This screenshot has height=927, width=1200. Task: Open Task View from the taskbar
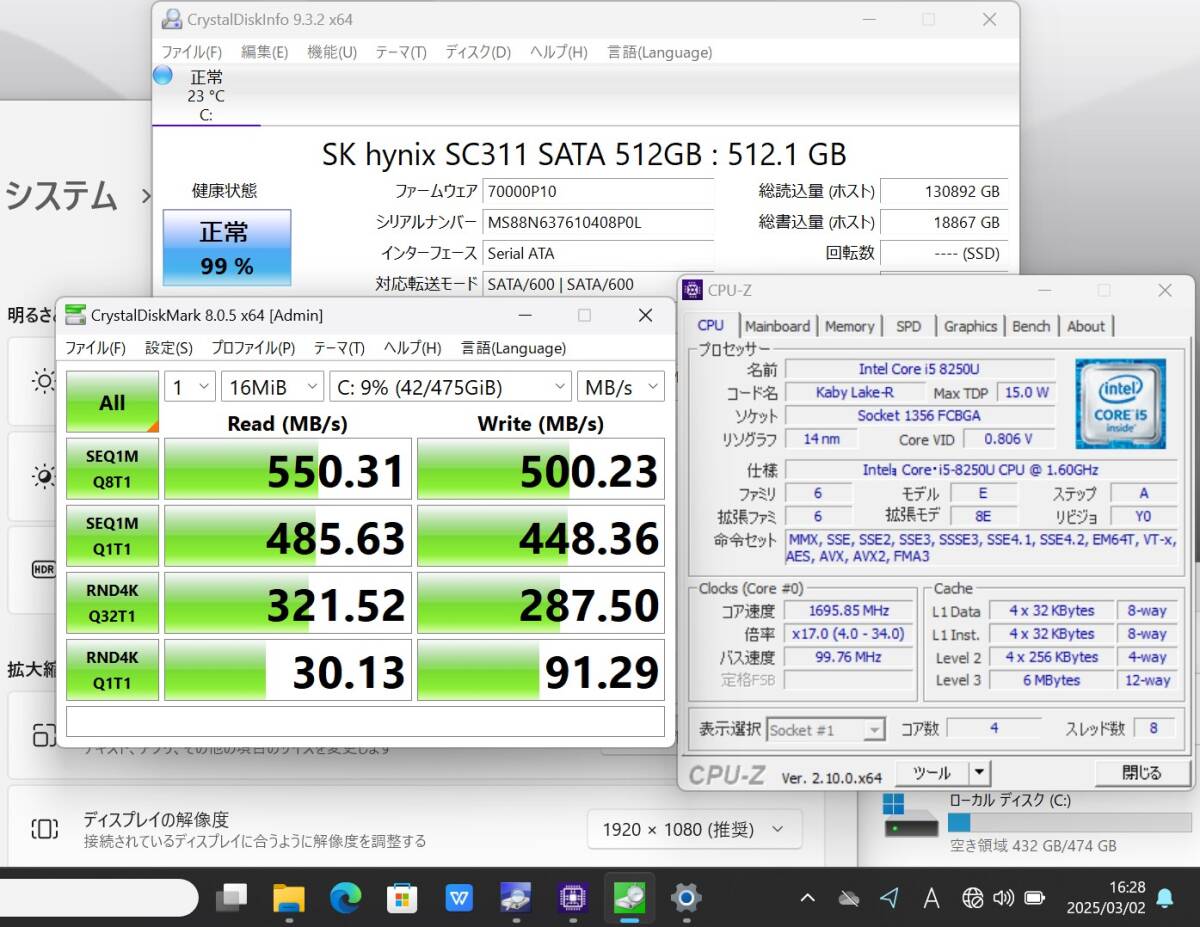(x=232, y=898)
